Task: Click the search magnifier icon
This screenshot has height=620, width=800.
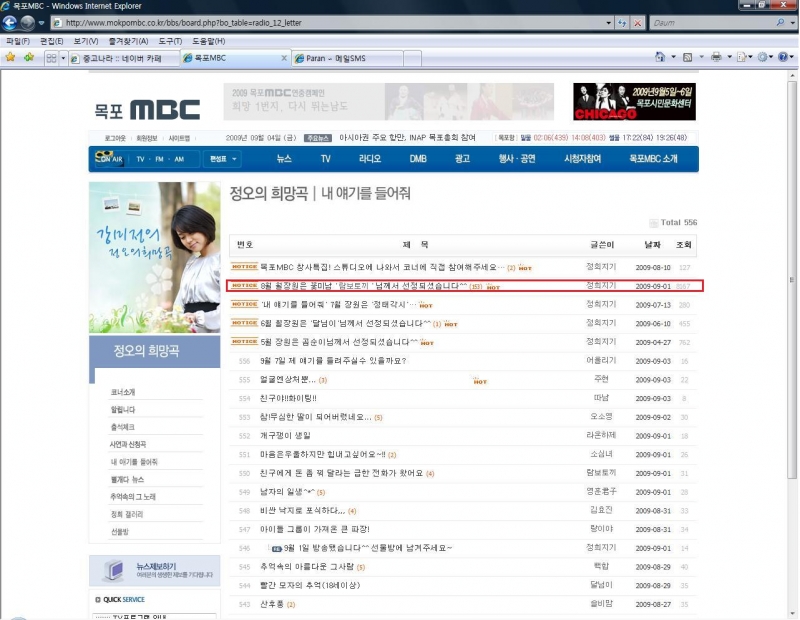Action: 780,22
